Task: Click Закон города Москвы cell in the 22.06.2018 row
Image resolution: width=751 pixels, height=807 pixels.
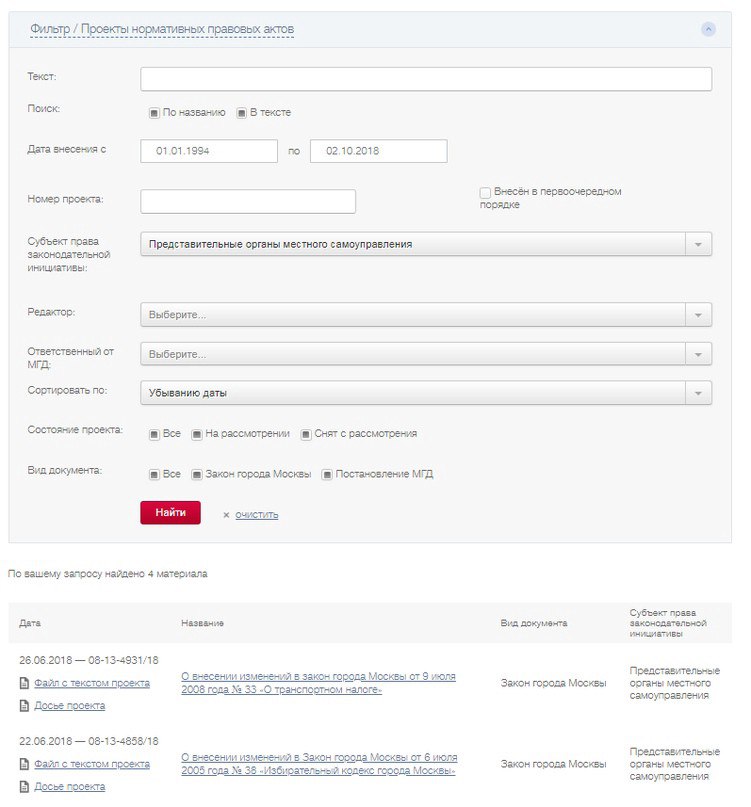Action: 553,765
